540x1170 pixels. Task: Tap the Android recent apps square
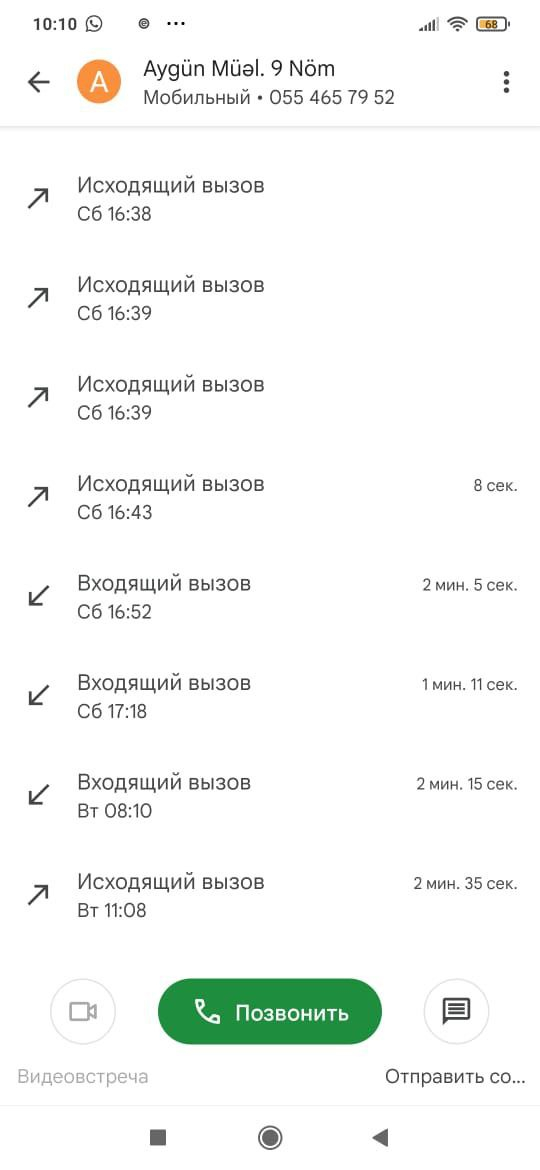coord(157,1137)
